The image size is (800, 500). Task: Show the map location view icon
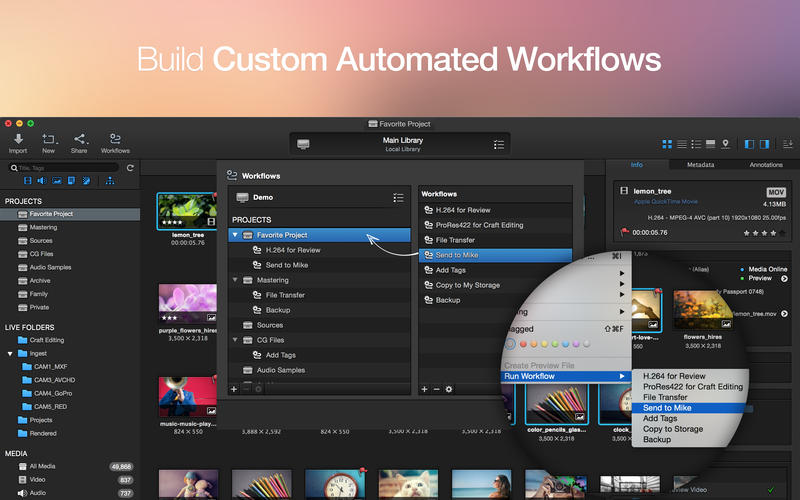click(725, 145)
